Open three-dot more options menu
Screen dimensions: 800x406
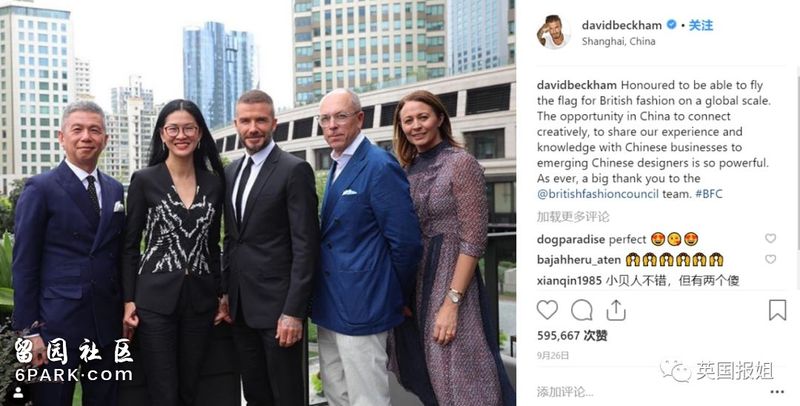(777, 392)
